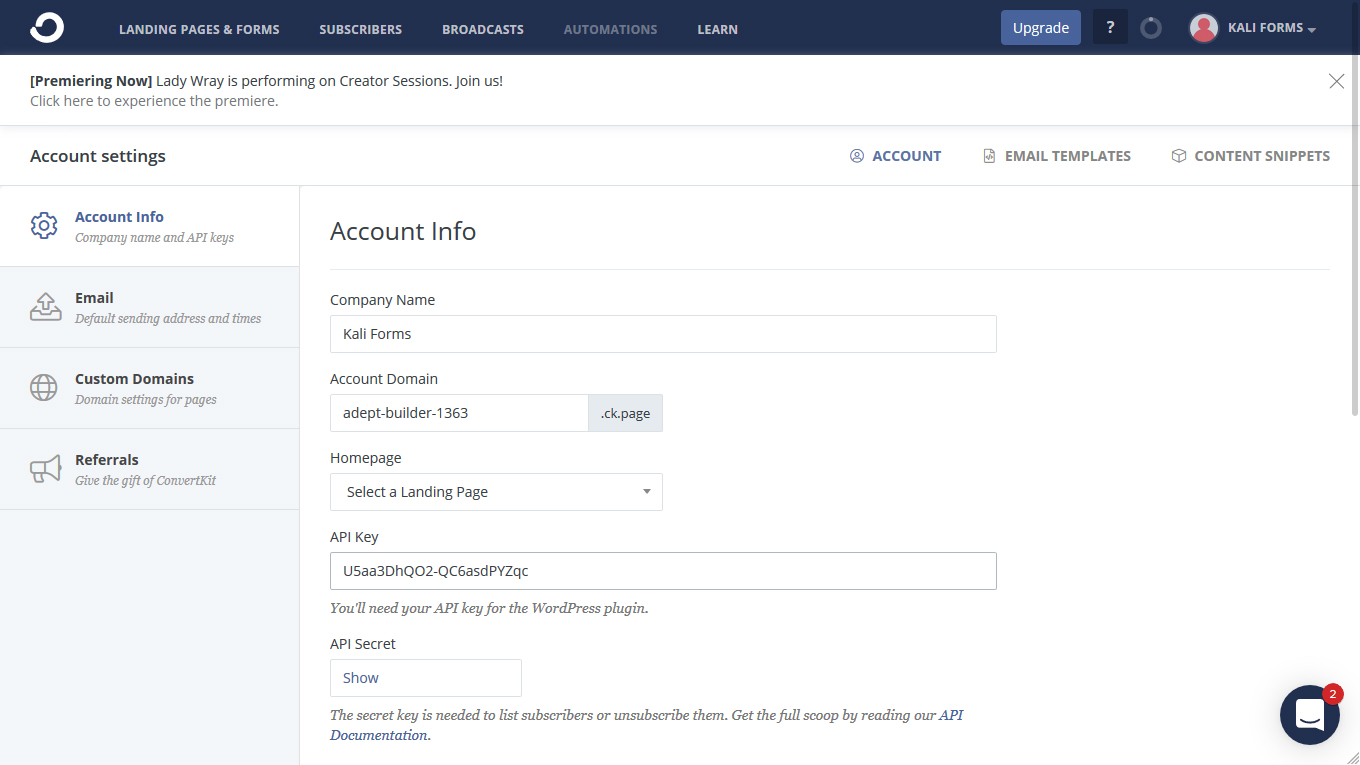Show the API Secret
This screenshot has height=765, width=1360.
point(426,678)
